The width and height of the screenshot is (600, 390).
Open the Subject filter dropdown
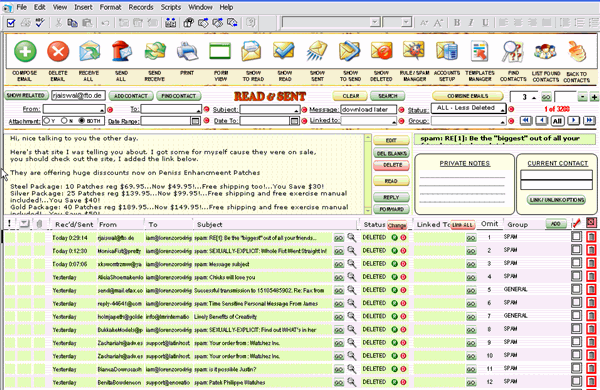click(x=297, y=111)
